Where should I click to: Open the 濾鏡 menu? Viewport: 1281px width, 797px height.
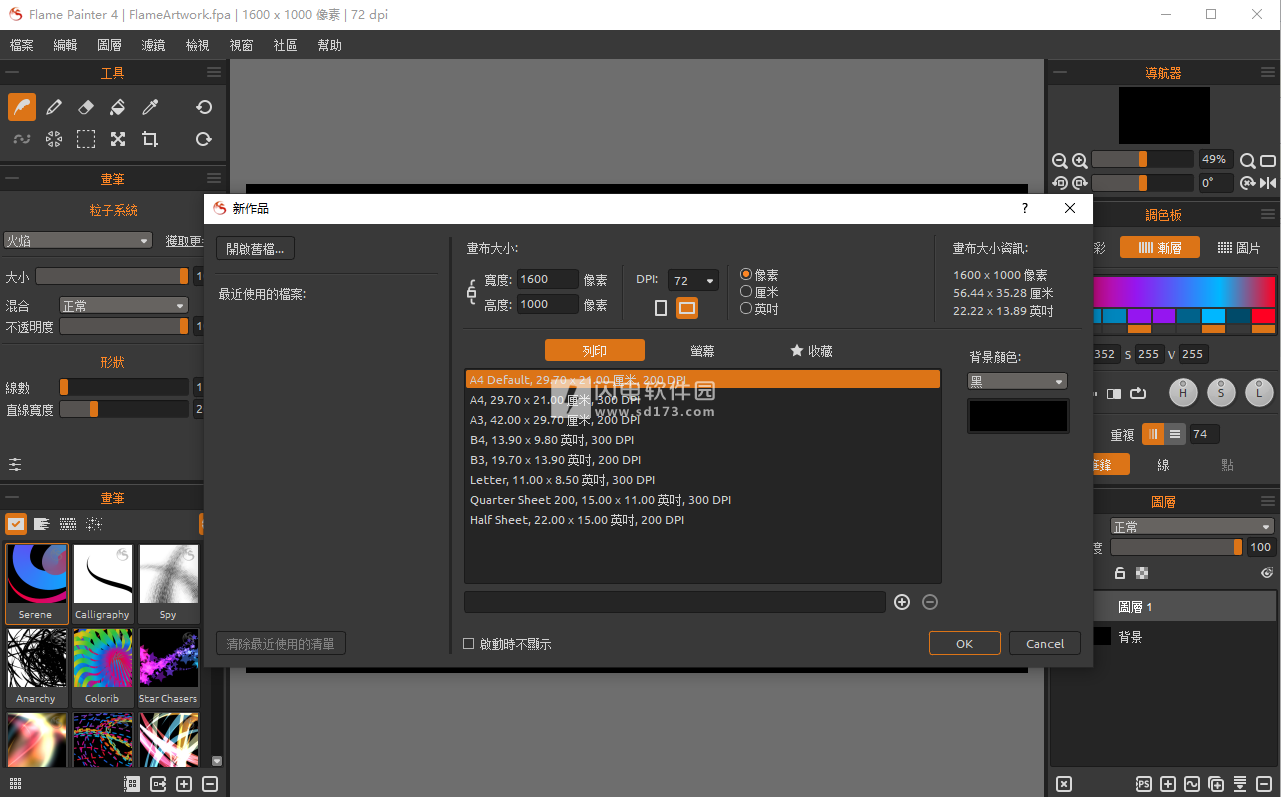[153, 45]
